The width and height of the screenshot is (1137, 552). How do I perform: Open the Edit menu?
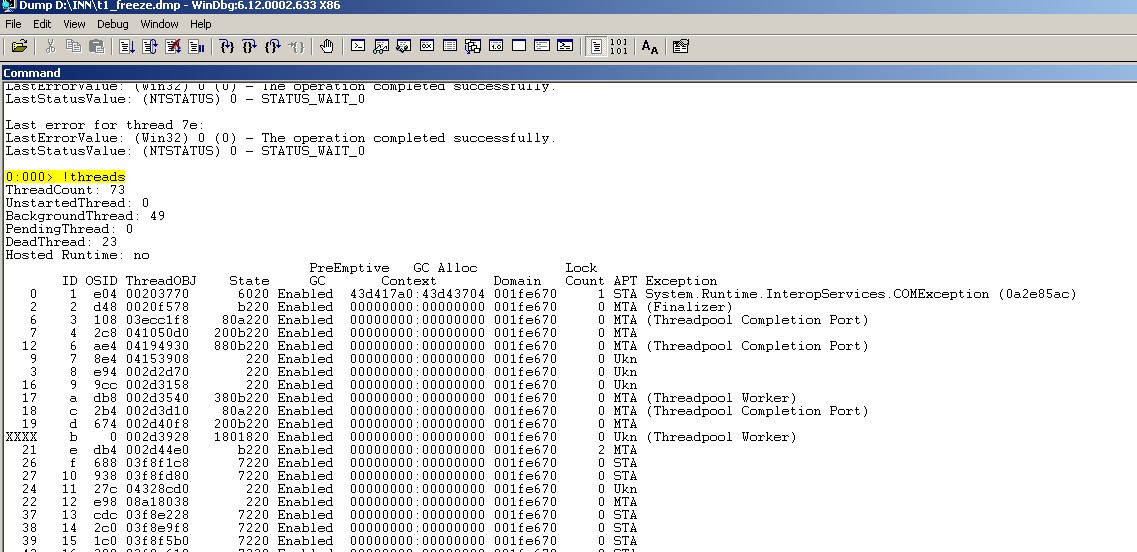[x=42, y=24]
